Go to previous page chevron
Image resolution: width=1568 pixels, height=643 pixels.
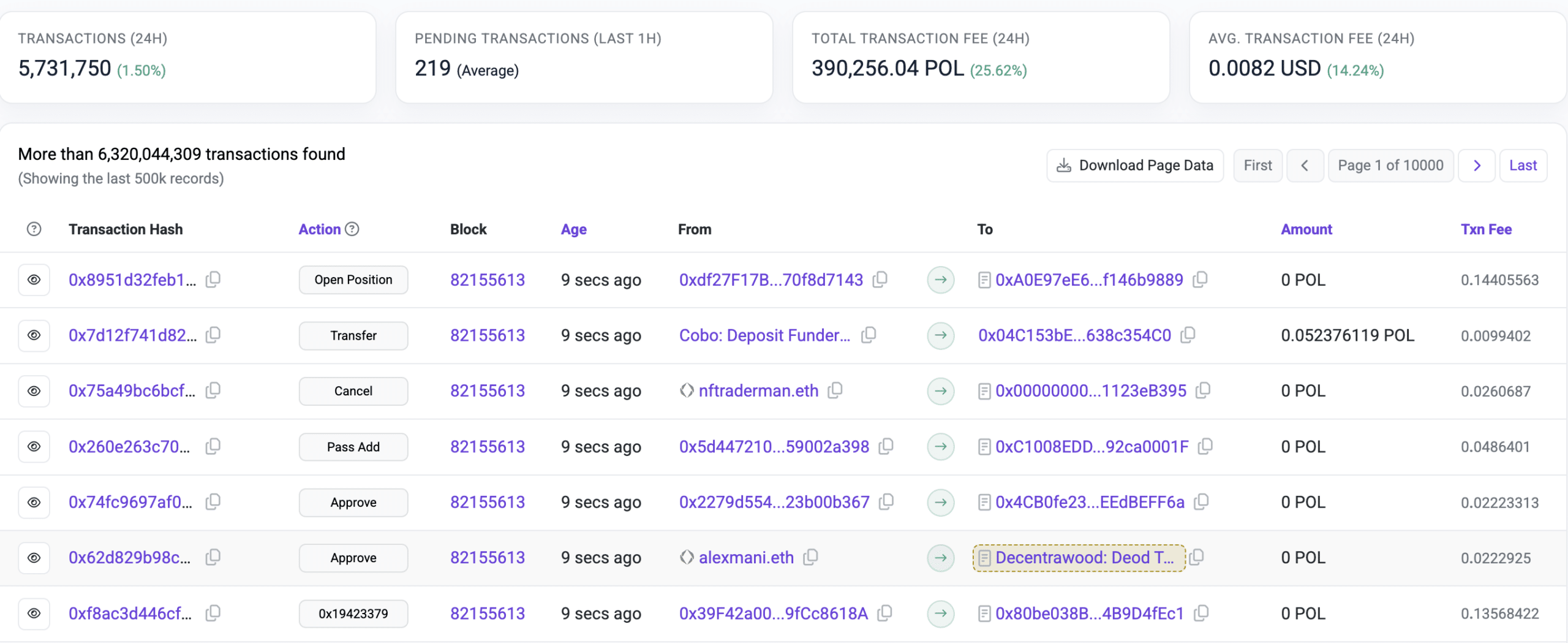(1305, 166)
